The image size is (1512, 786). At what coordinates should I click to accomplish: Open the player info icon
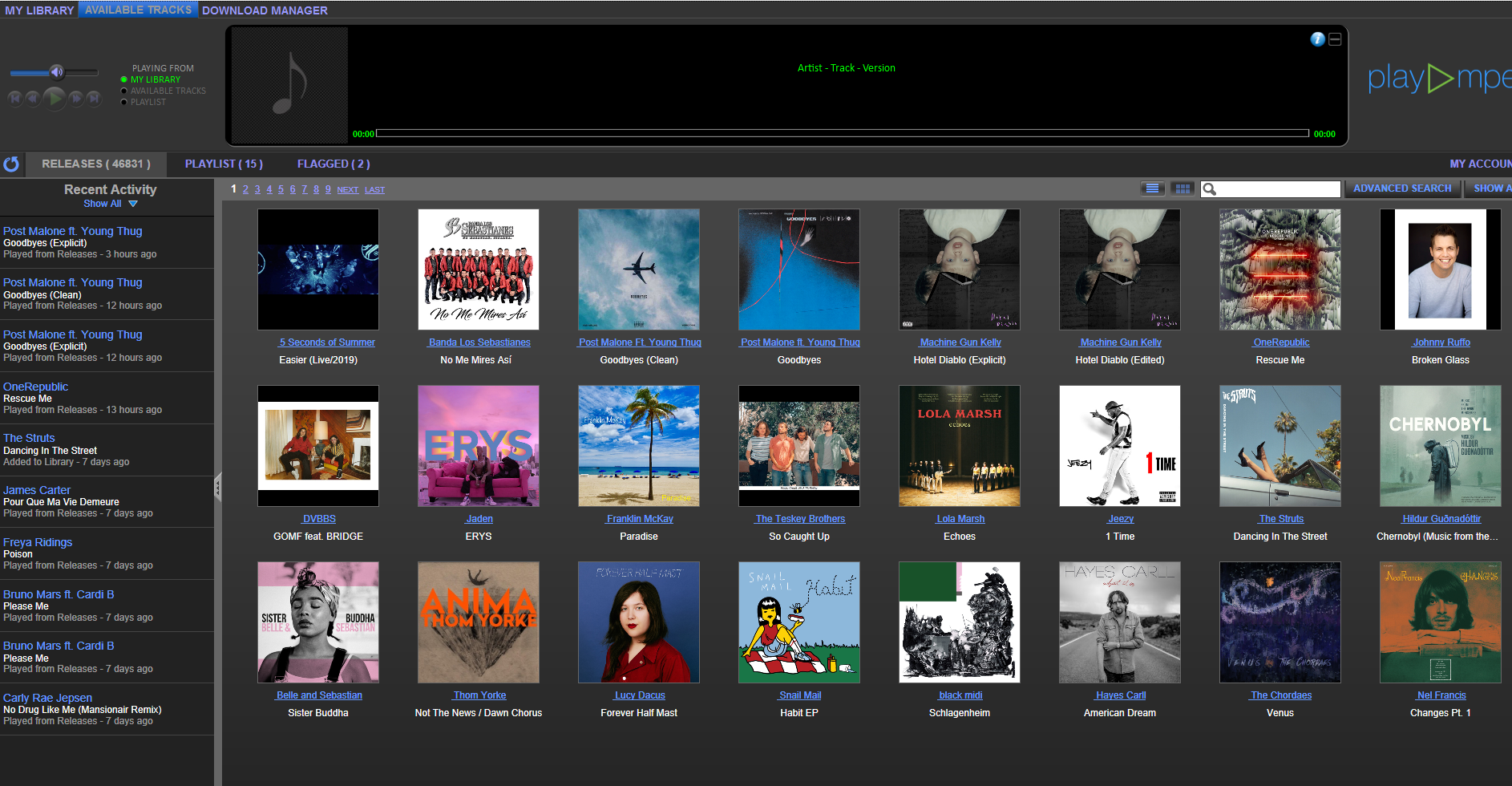pyautogui.click(x=1317, y=39)
